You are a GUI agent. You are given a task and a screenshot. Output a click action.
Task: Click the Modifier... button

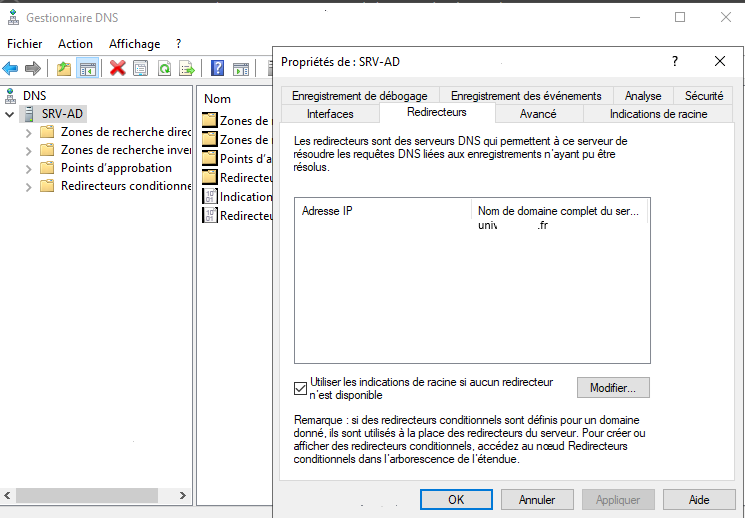(x=613, y=387)
